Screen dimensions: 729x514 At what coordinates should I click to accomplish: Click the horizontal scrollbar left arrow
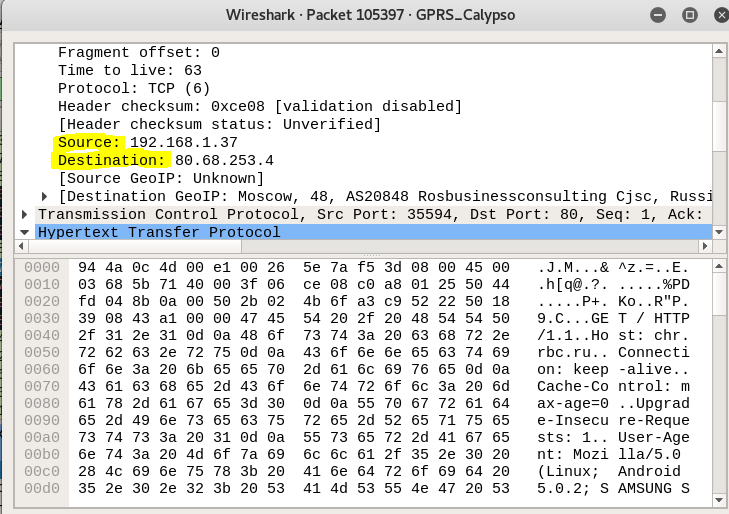(x=20, y=246)
